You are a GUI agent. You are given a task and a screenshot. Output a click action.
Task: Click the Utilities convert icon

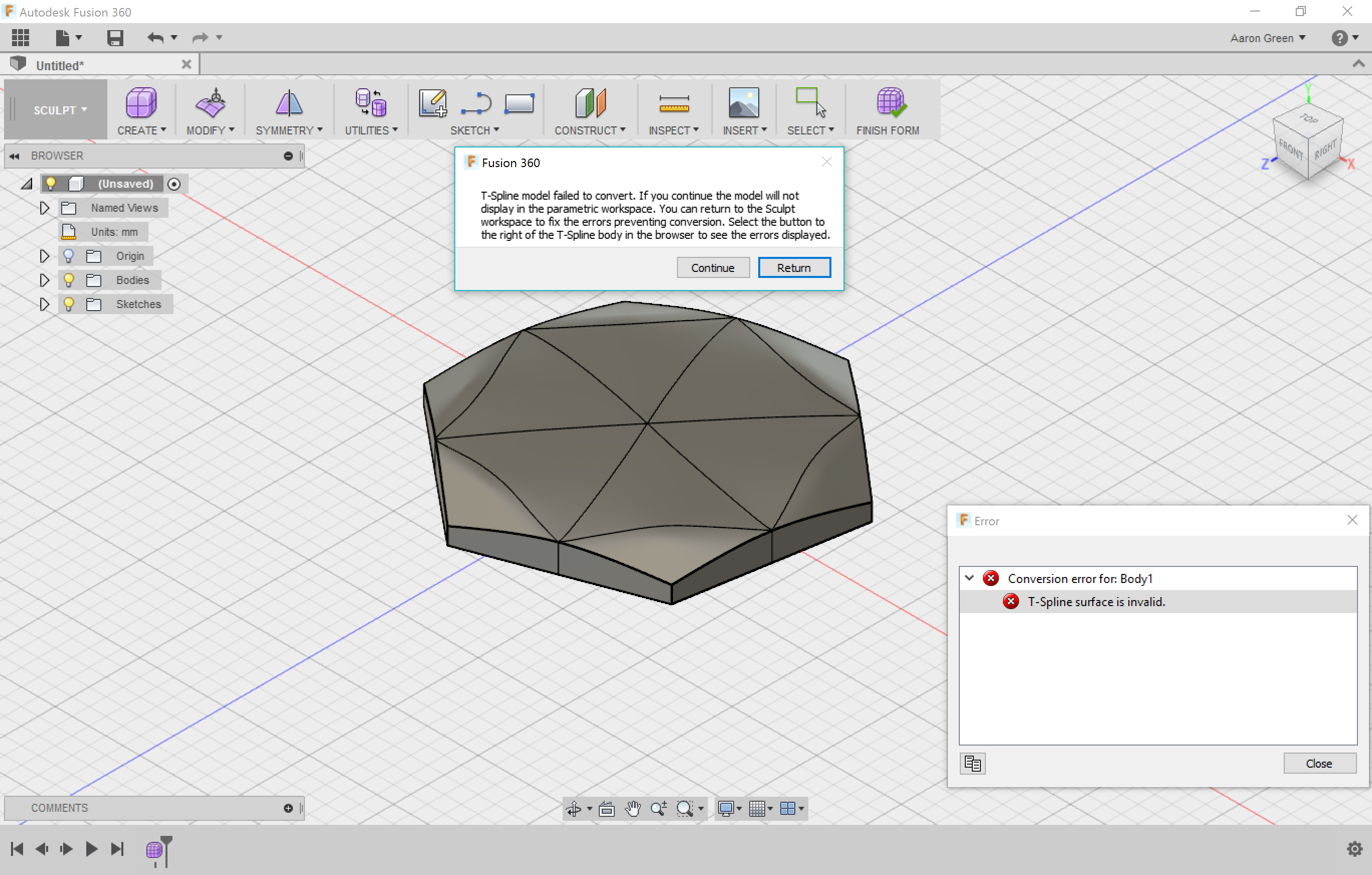coord(371,103)
